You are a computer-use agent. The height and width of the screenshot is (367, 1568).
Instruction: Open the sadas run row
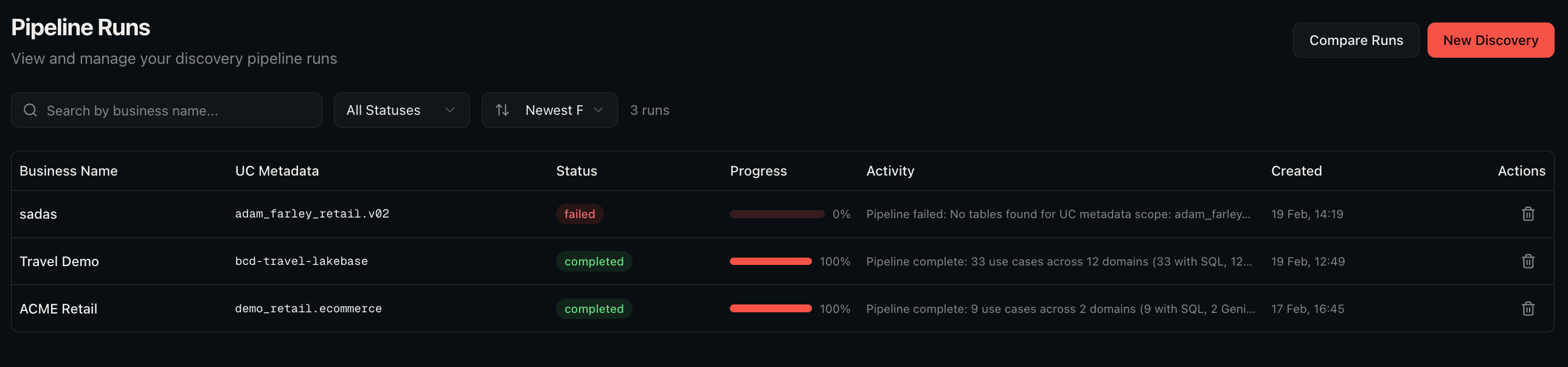782,214
